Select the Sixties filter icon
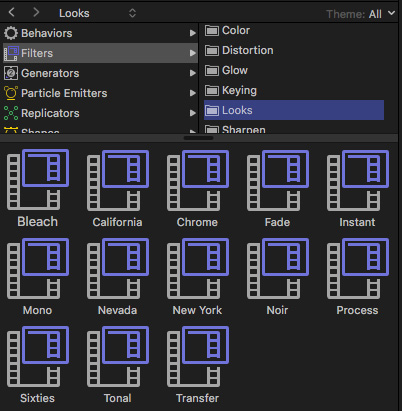 point(38,356)
